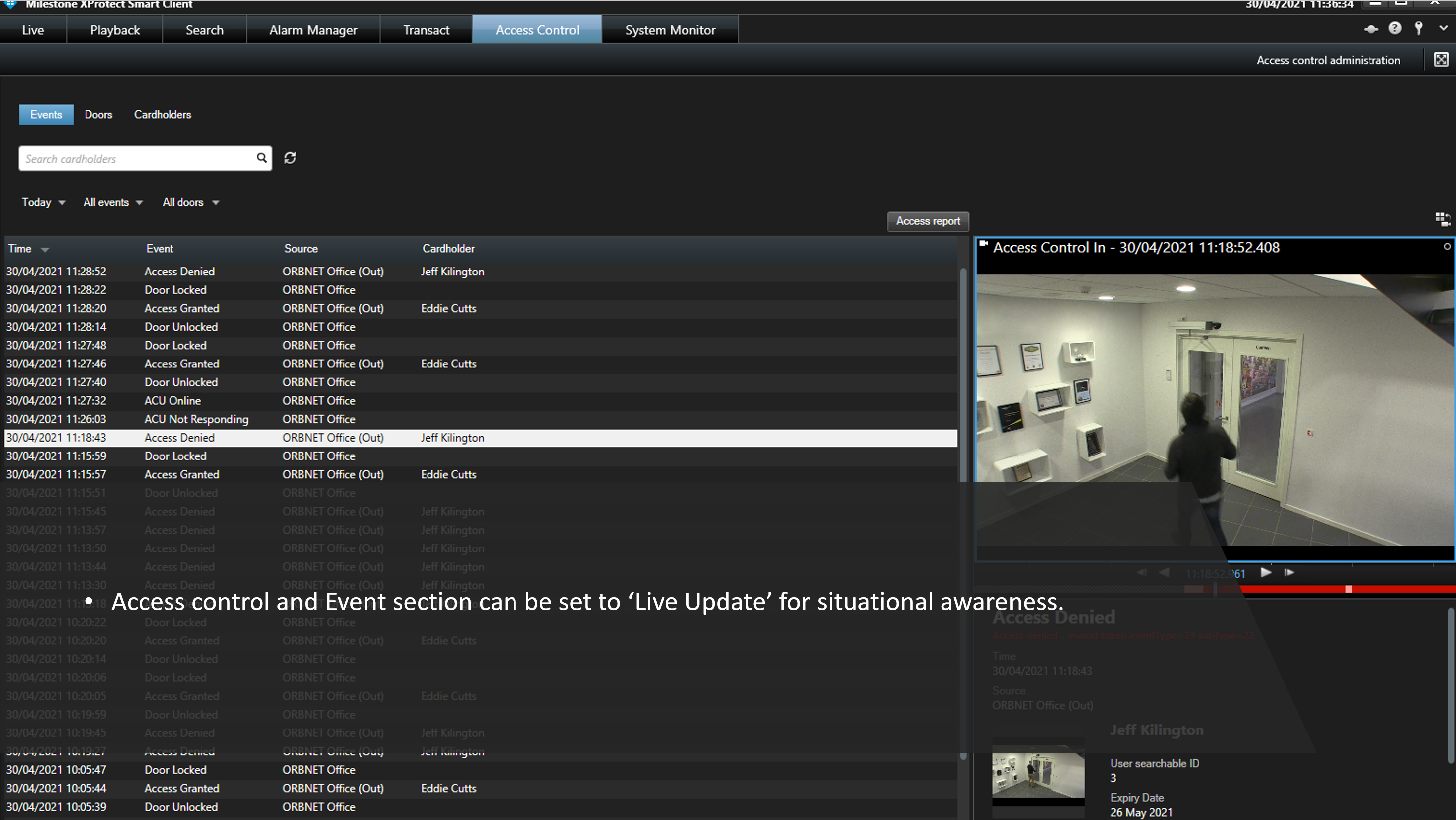Select the 11:27:48 Door Locked row
The height and width of the screenshot is (820, 1456).
tap(481, 346)
